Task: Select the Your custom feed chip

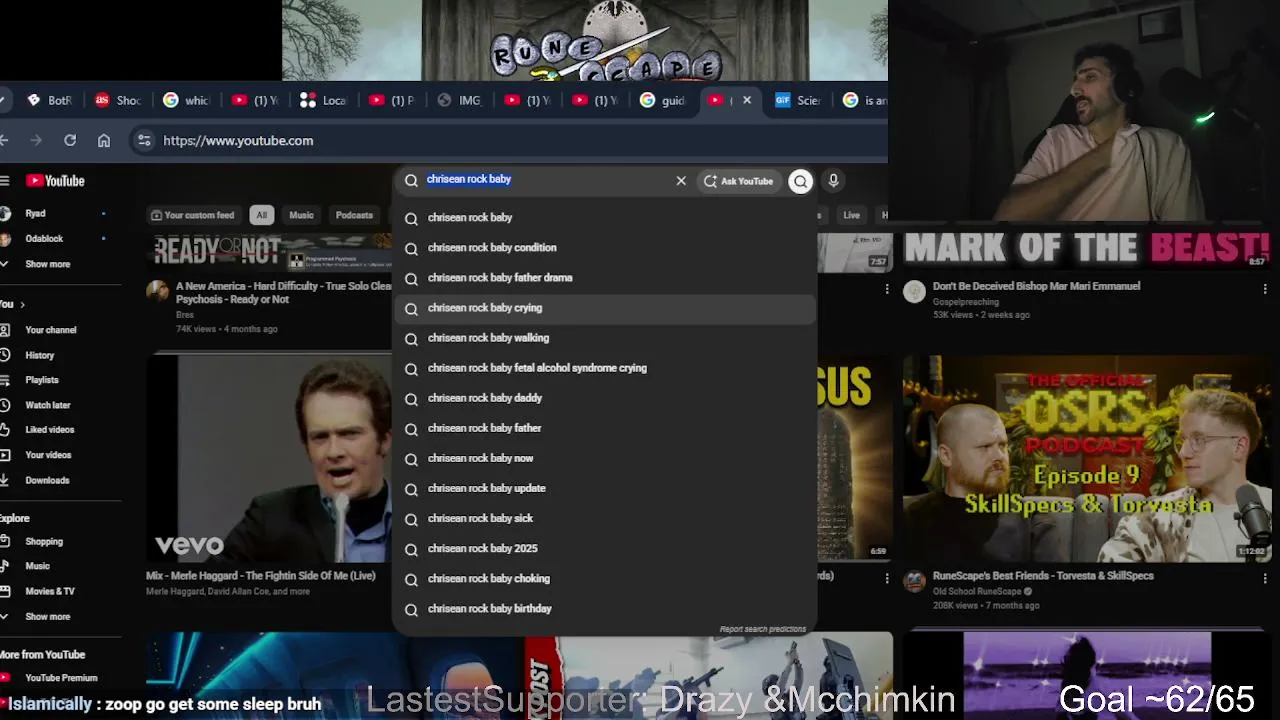Action: [x=192, y=215]
